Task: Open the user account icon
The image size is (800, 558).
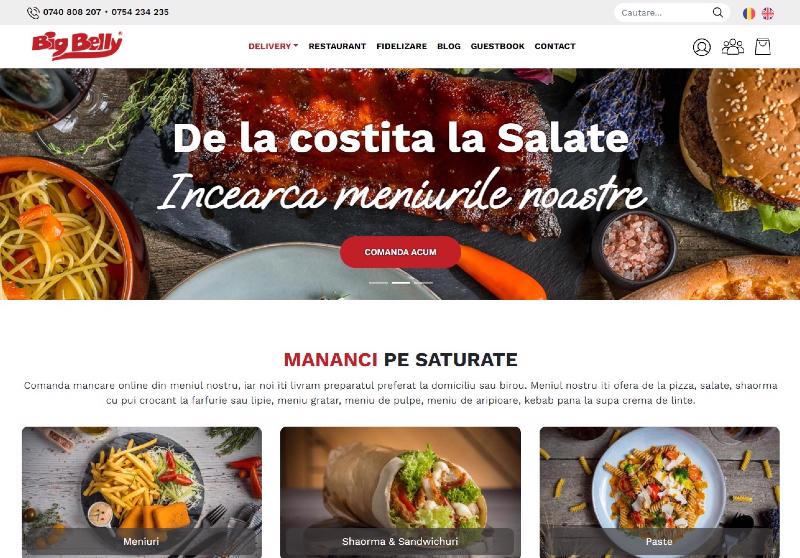Action: 702,47
